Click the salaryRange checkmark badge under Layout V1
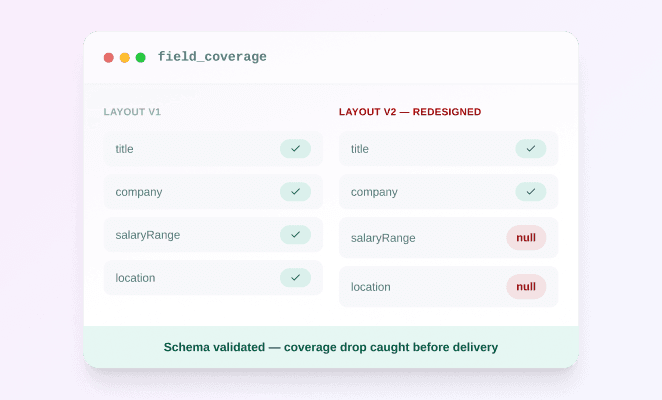This screenshot has width=662, height=400. [296, 234]
